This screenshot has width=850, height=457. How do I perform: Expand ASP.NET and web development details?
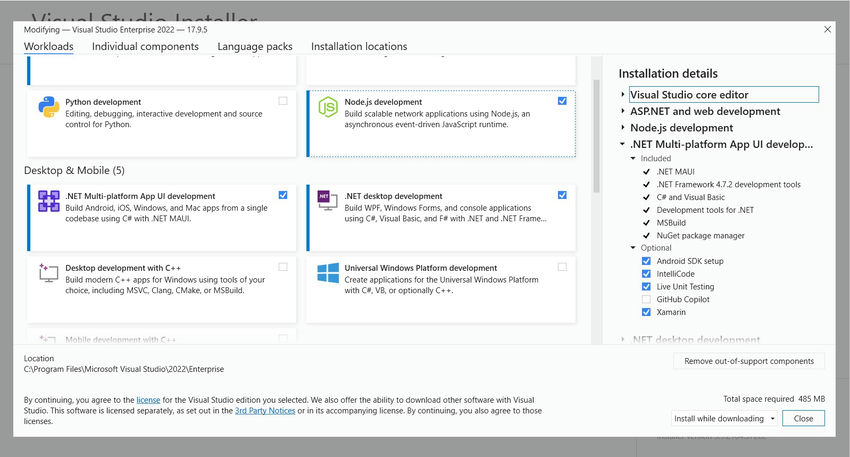point(623,112)
